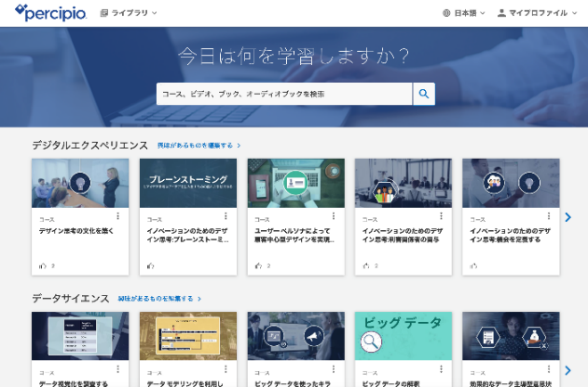
Task: Open three-dot menu on ブレーンストーミング card
Action: pos(225,216)
